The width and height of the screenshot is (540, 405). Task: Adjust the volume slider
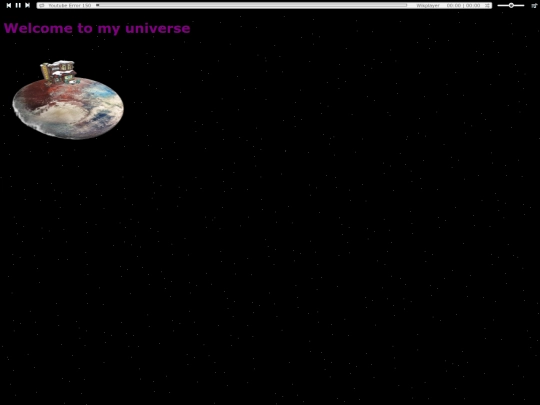[511, 5]
